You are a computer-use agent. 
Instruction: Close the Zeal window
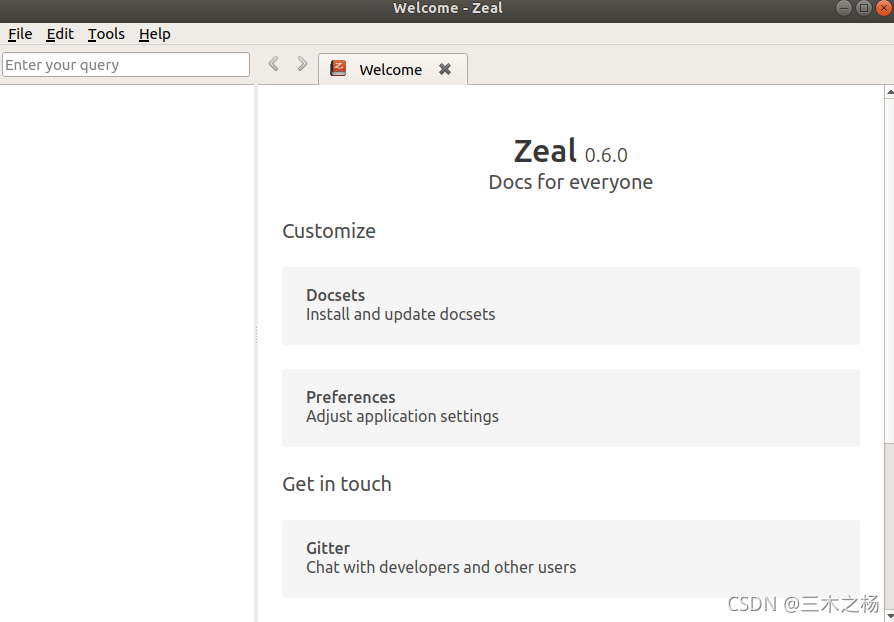pos(883,8)
